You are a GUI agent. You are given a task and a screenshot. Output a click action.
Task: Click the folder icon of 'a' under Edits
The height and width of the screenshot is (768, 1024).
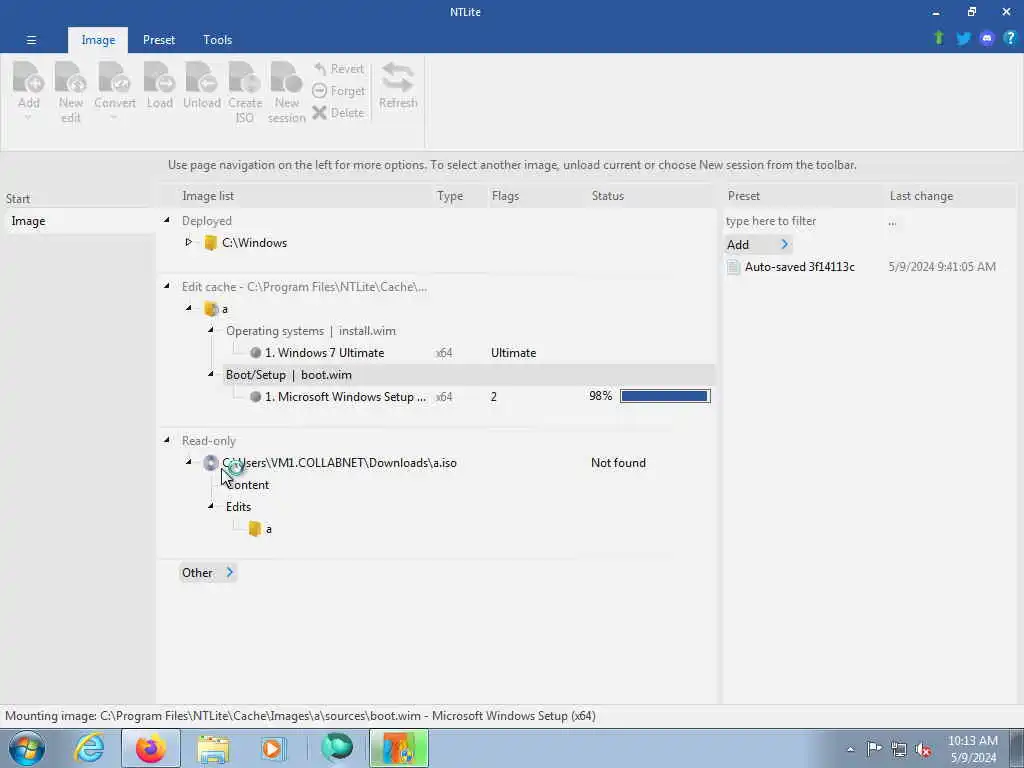[255, 529]
